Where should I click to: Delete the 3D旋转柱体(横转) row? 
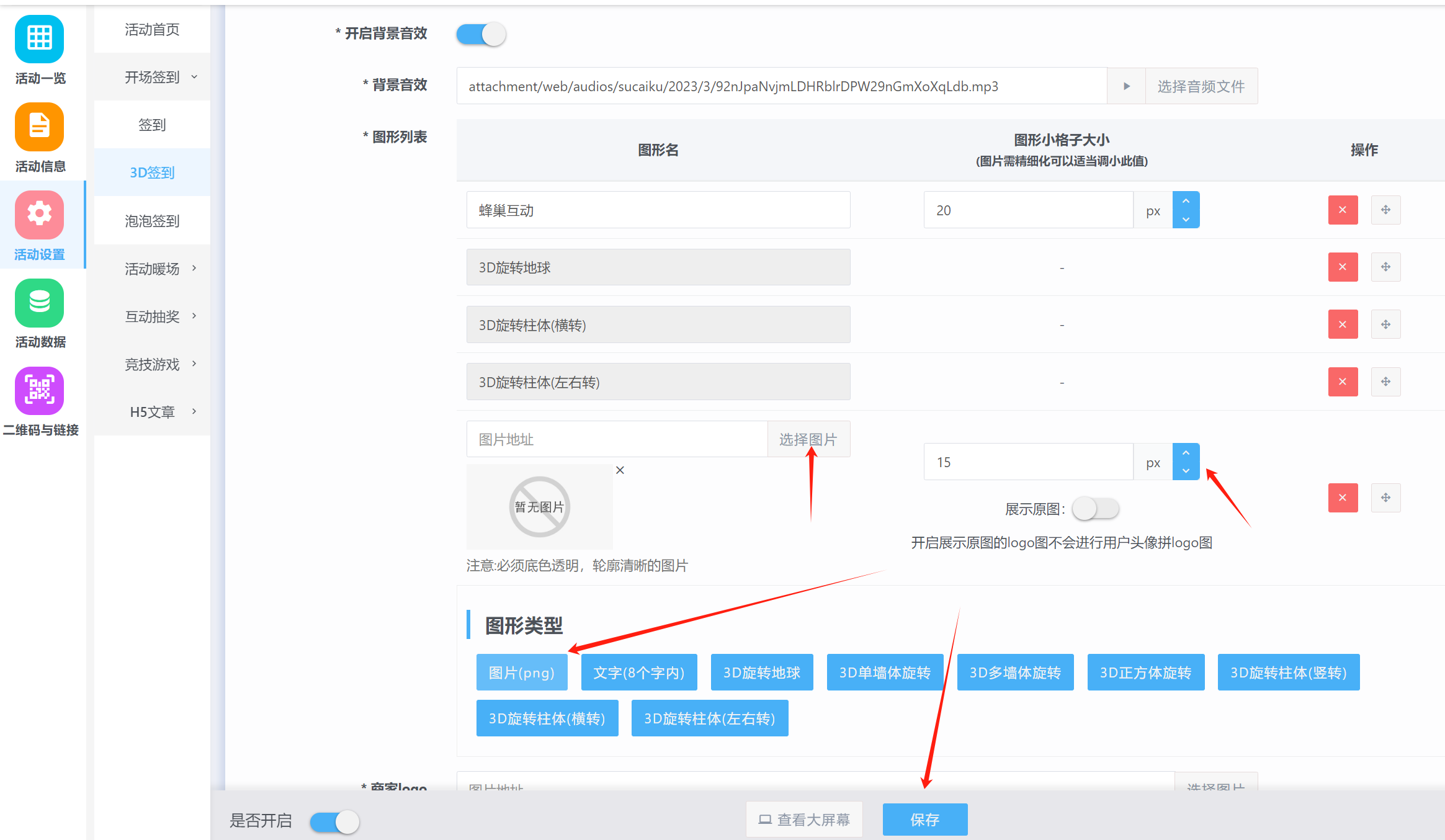coord(1343,324)
